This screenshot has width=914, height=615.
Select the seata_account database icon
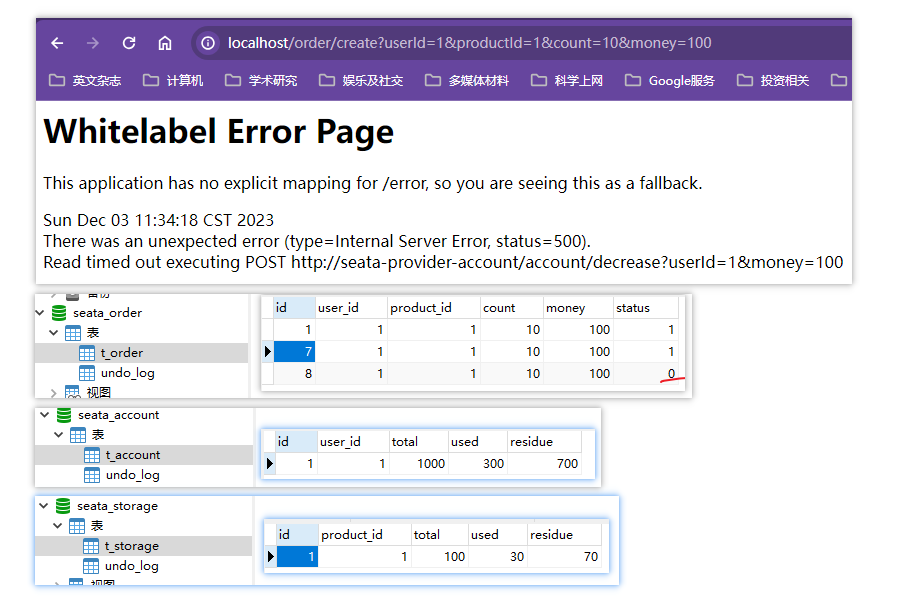(64, 415)
